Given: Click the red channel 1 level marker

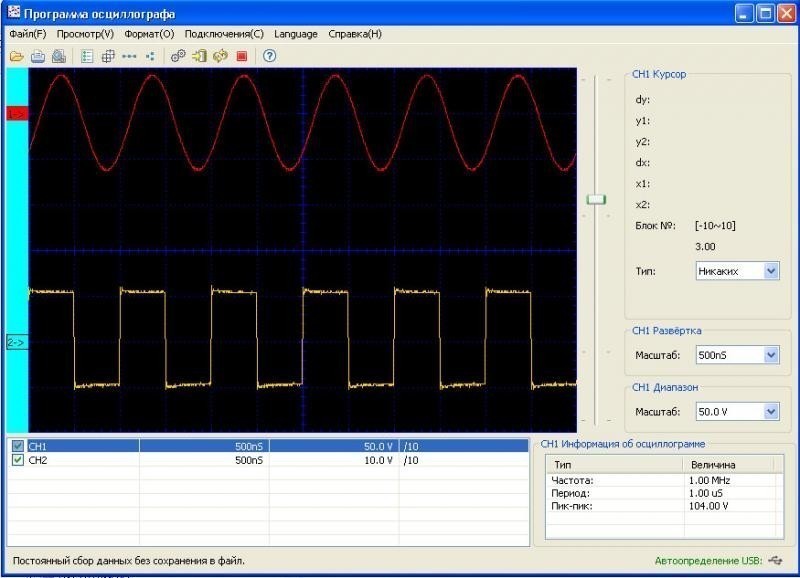Looking at the screenshot, I should tap(17, 114).
